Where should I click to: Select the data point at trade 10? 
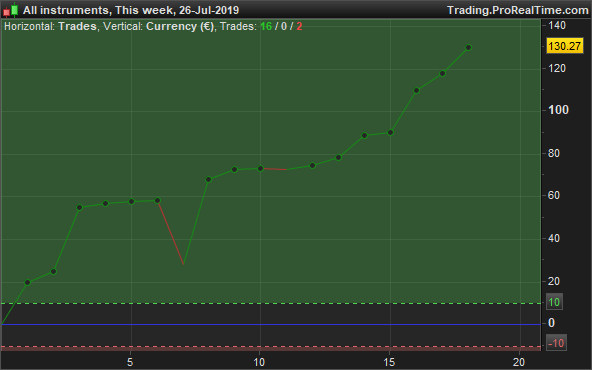coord(261,168)
